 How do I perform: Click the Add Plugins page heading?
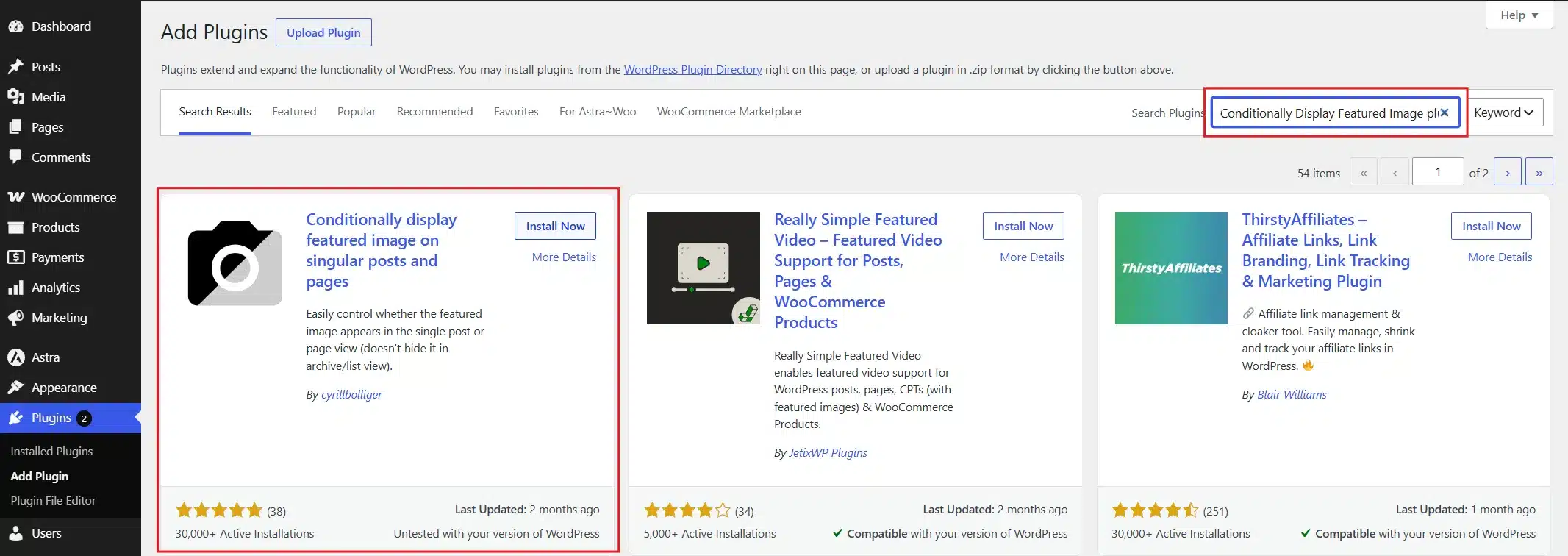[x=214, y=32]
